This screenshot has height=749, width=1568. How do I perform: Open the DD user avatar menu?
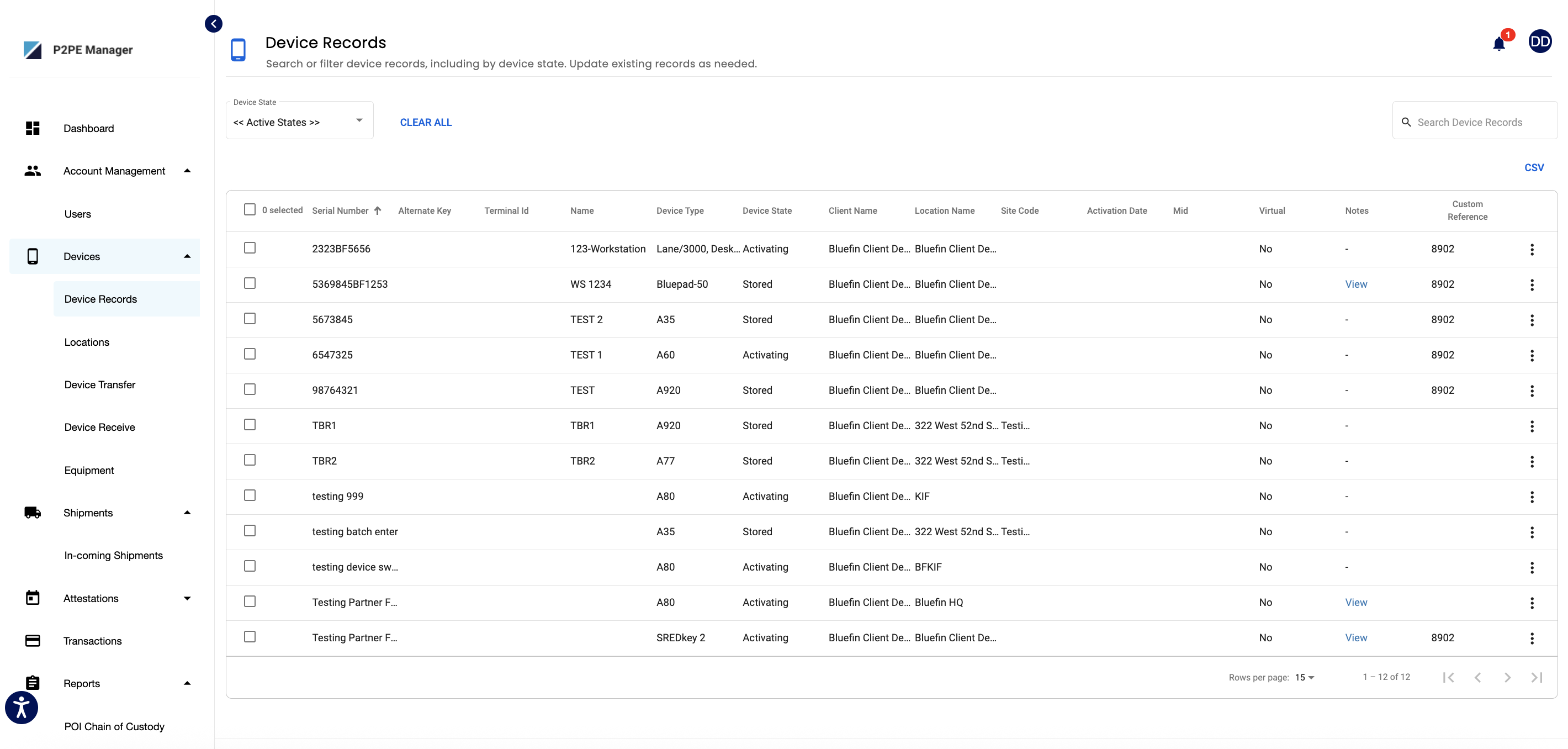pyautogui.click(x=1540, y=41)
